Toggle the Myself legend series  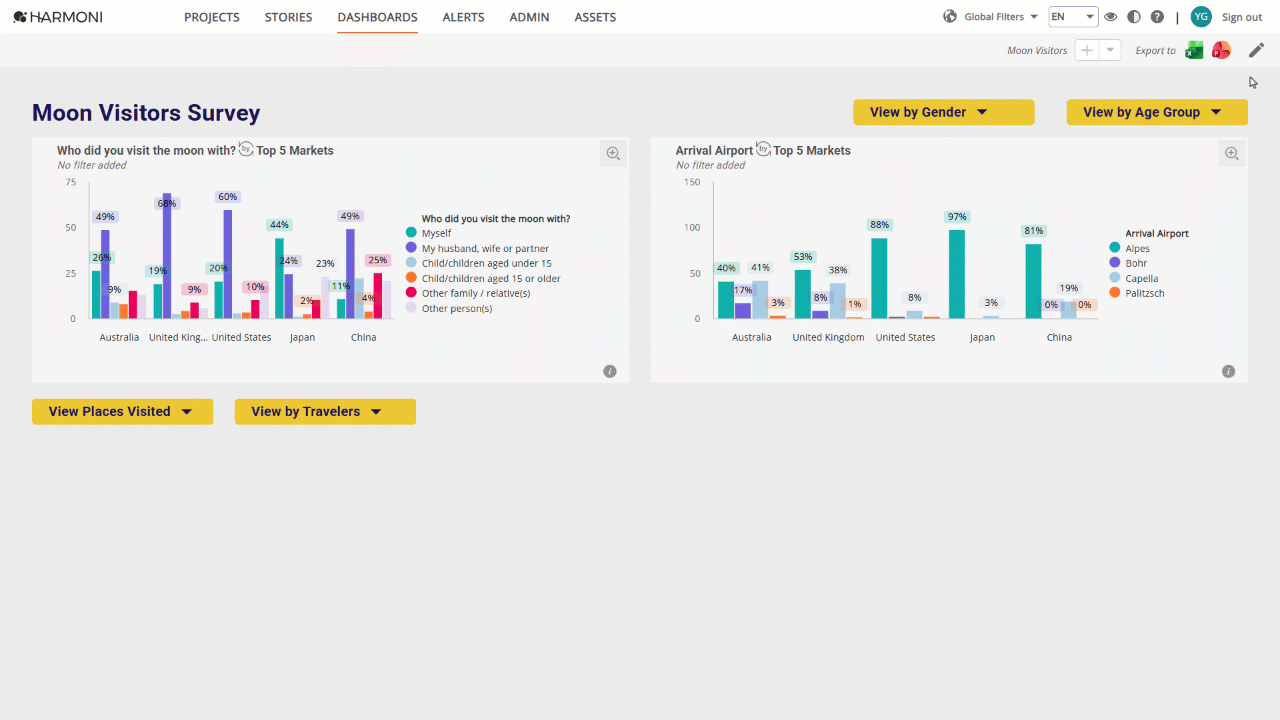coord(428,233)
